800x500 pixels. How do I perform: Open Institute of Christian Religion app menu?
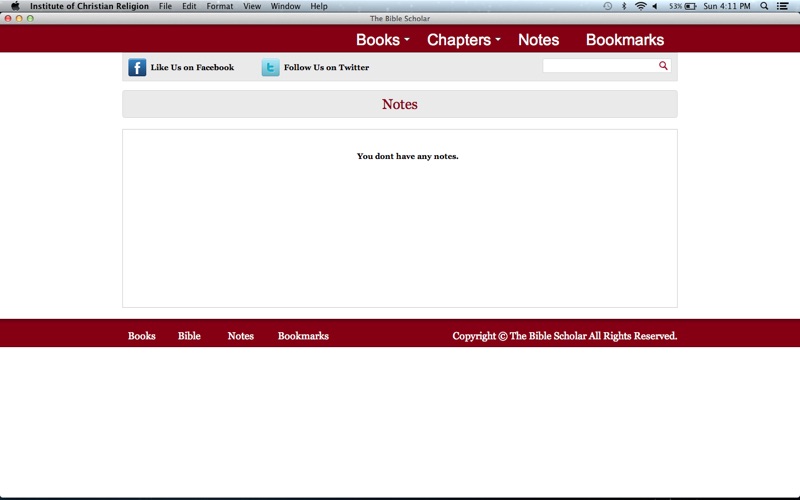pos(89,6)
